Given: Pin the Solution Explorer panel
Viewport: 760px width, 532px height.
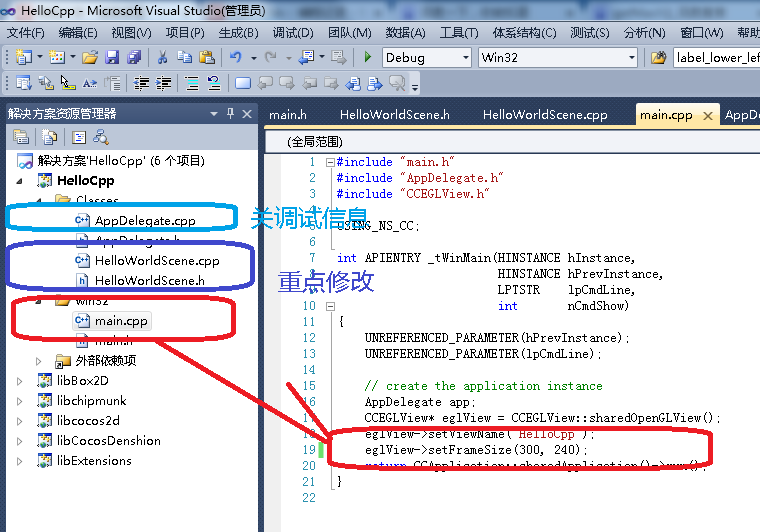Looking at the screenshot, I should pos(230,113).
